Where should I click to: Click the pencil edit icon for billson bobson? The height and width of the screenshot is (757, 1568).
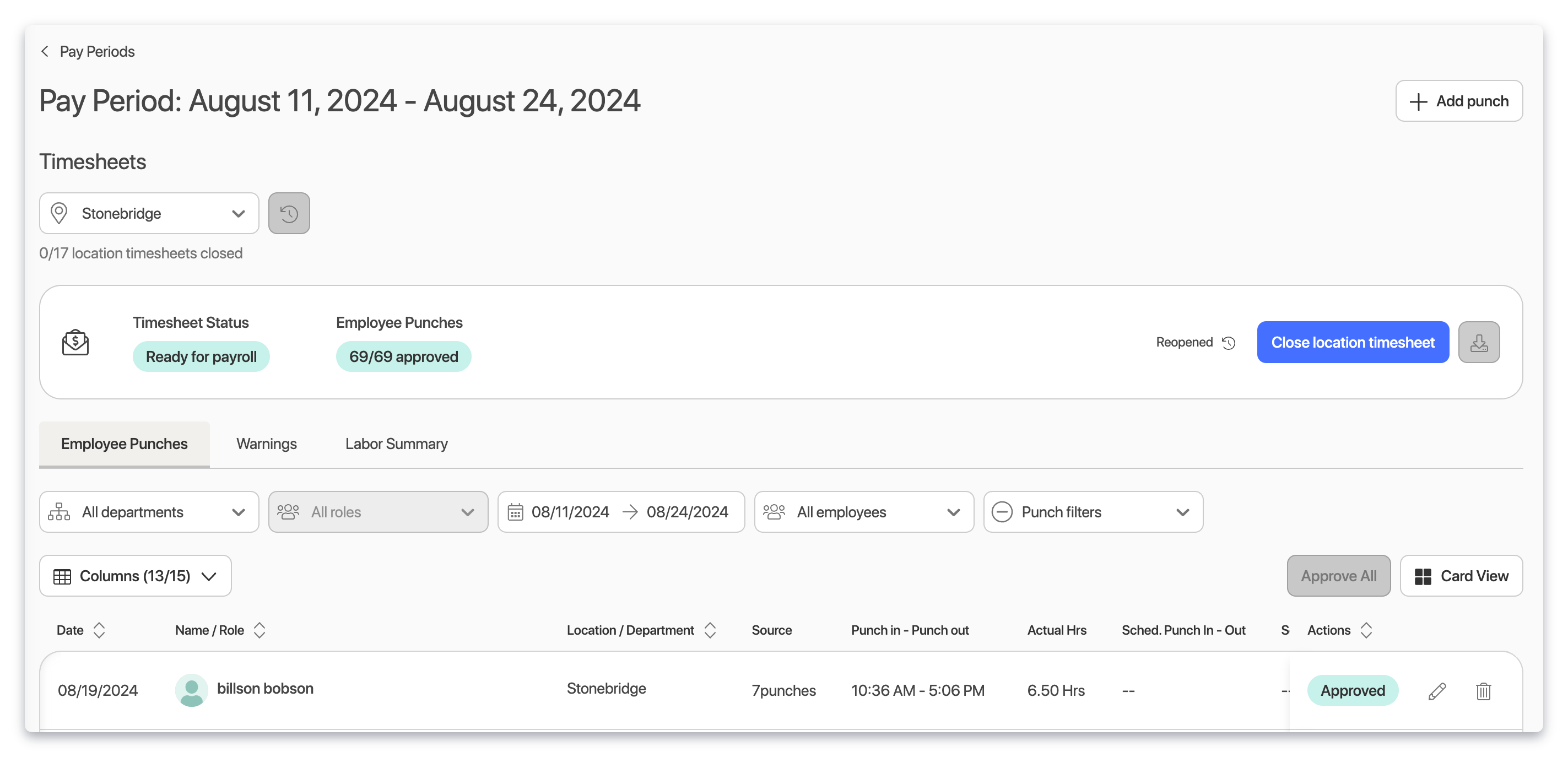pos(1436,691)
